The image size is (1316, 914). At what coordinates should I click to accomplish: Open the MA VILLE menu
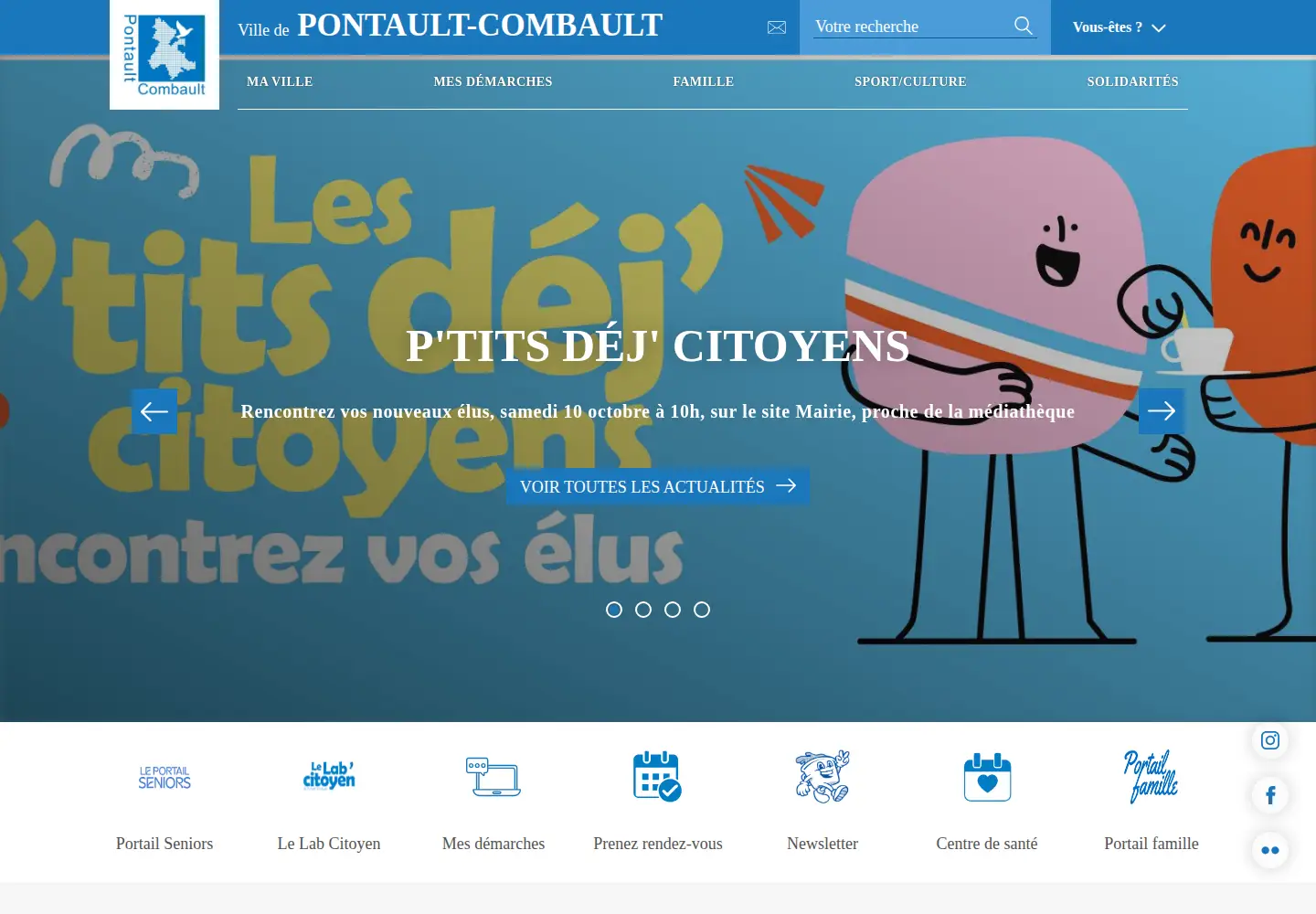[280, 81]
